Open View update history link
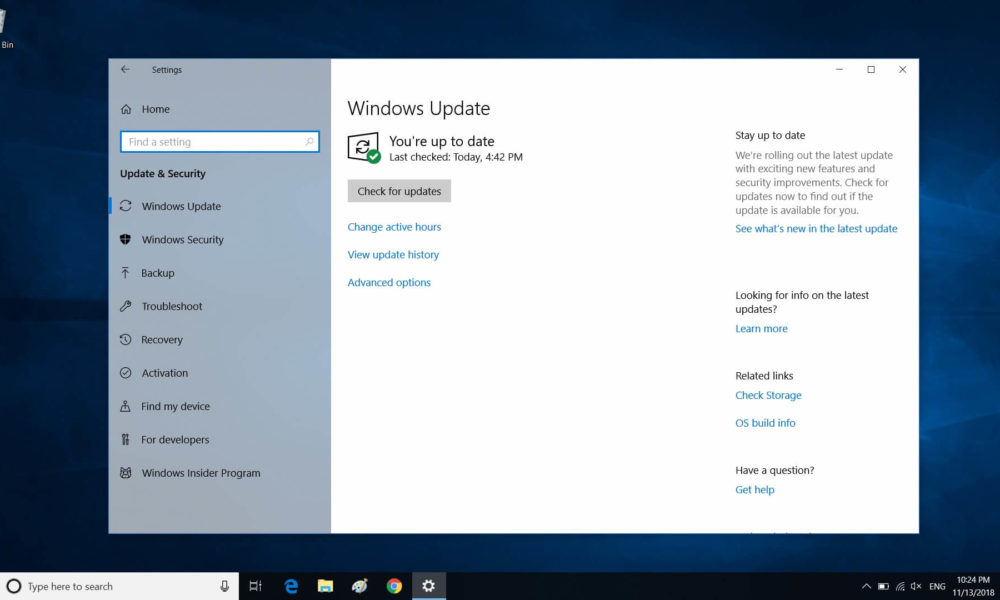1000x600 pixels. coord(393,254)
